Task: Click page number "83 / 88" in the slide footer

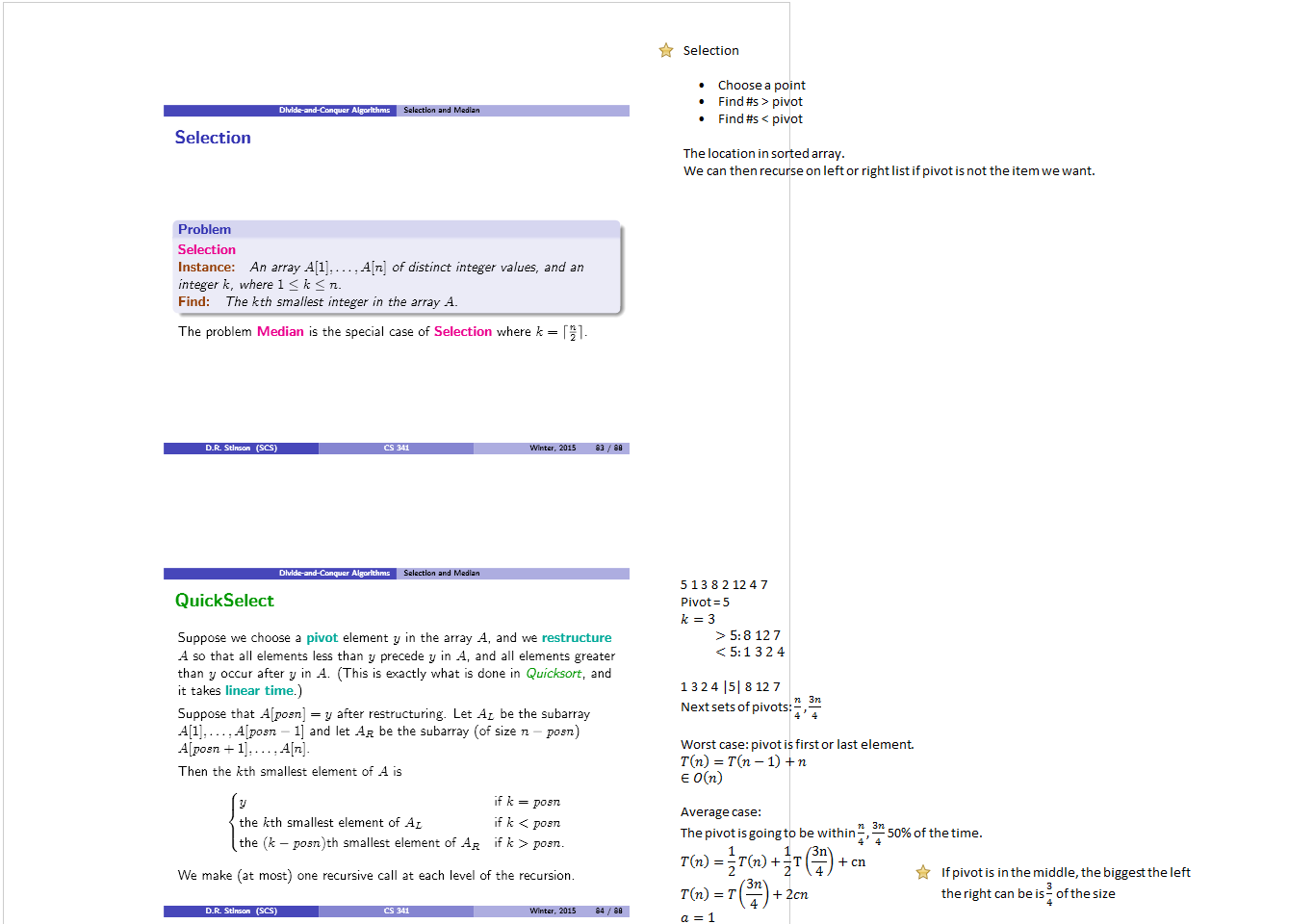Action: [608, 449]
